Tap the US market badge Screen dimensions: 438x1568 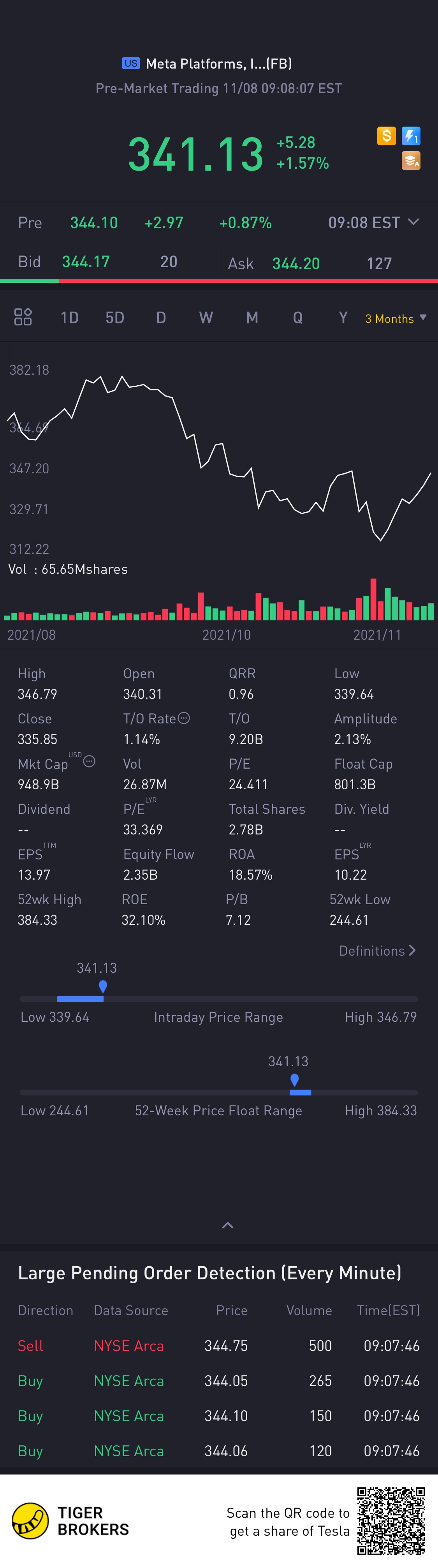(x=131, y=63)
